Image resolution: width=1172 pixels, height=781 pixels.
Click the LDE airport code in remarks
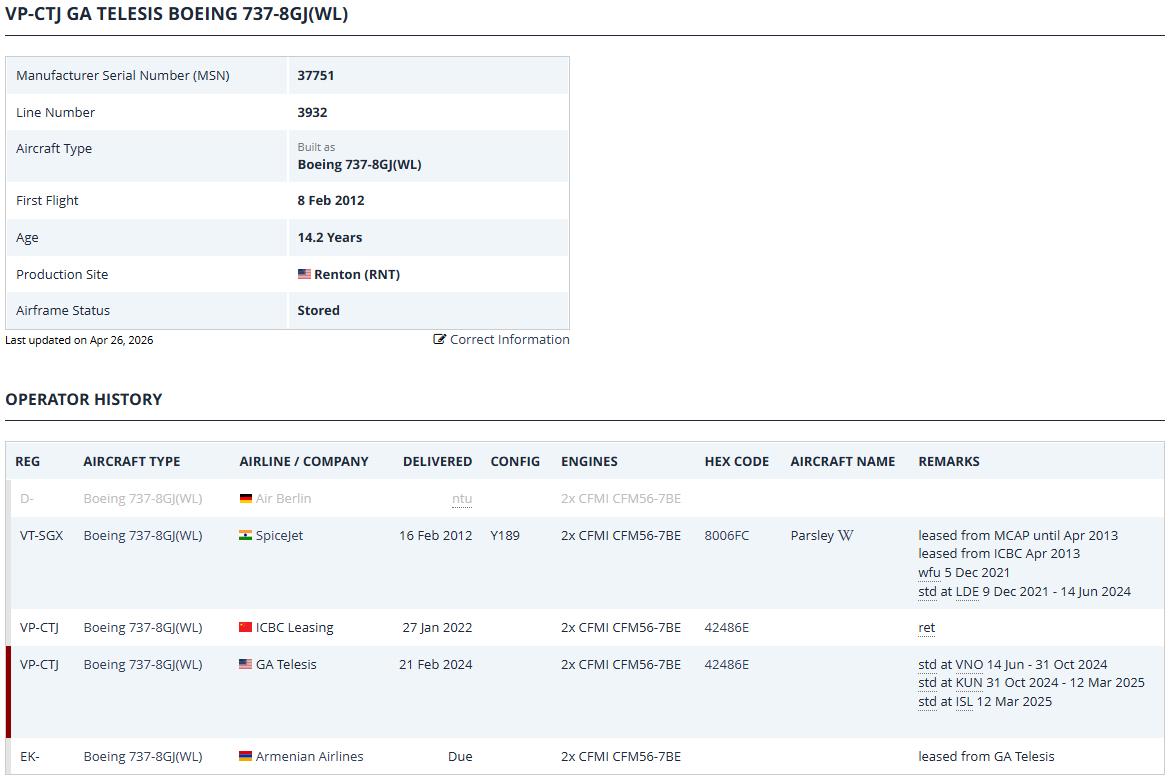967,592
